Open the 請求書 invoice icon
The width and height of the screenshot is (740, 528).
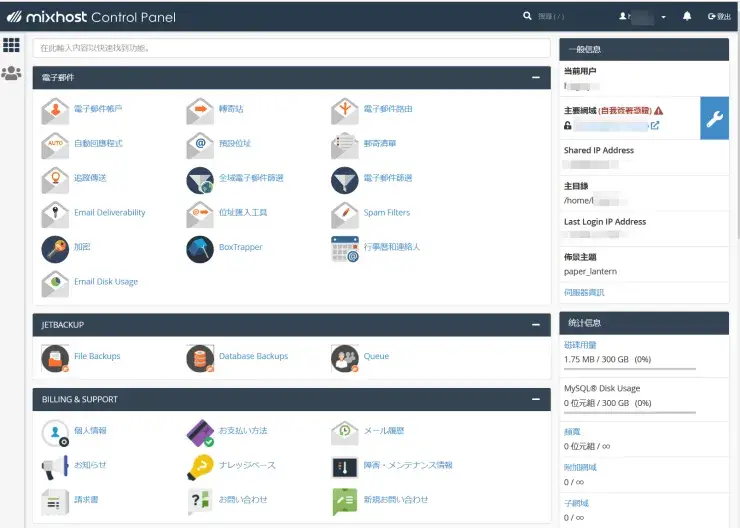click(55, 502)
